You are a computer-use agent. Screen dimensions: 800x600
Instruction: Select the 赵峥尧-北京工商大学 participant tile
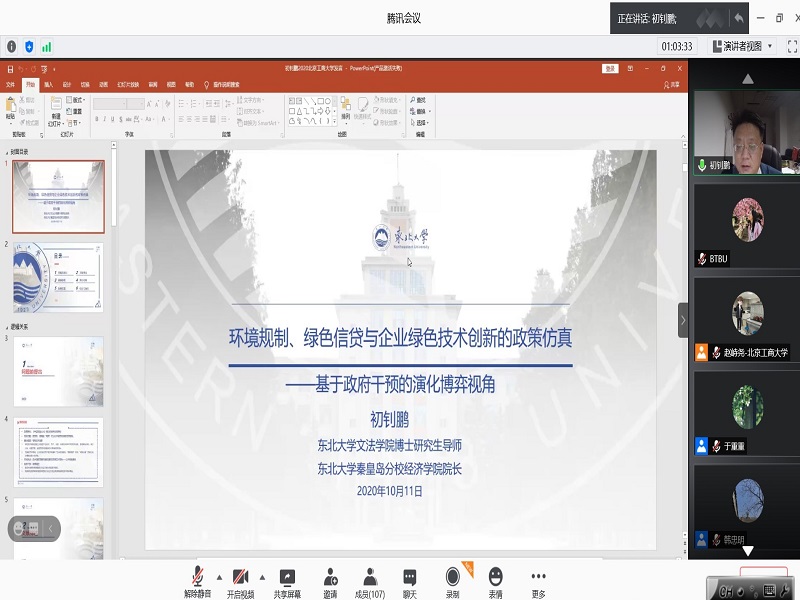746,320
